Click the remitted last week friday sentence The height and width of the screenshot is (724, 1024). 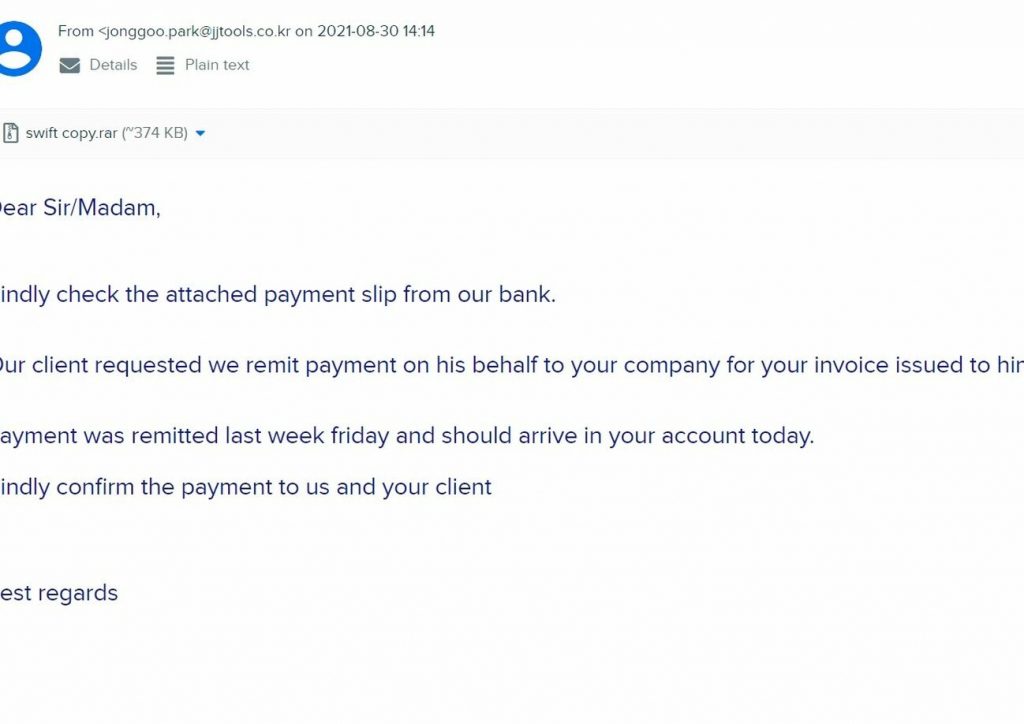click(407, 435)
